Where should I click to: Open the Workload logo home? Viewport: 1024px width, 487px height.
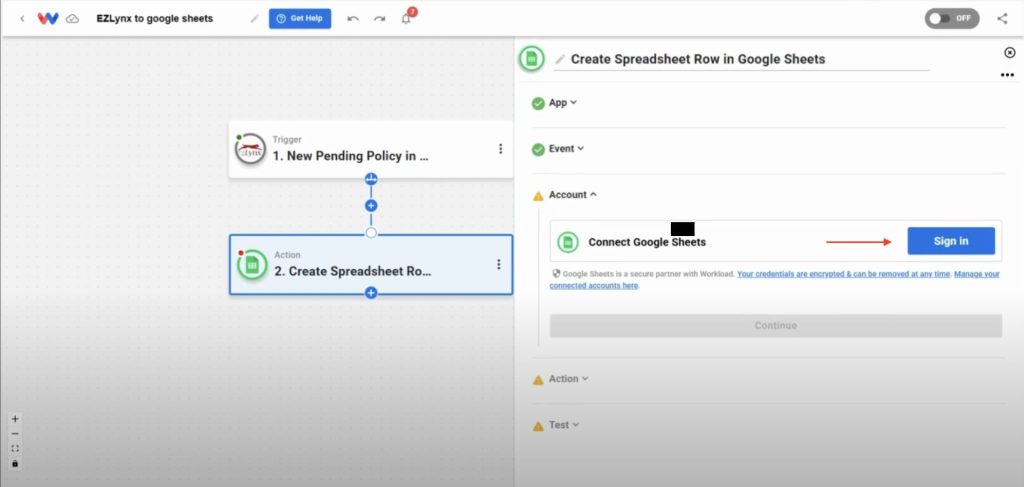point(48,18)
